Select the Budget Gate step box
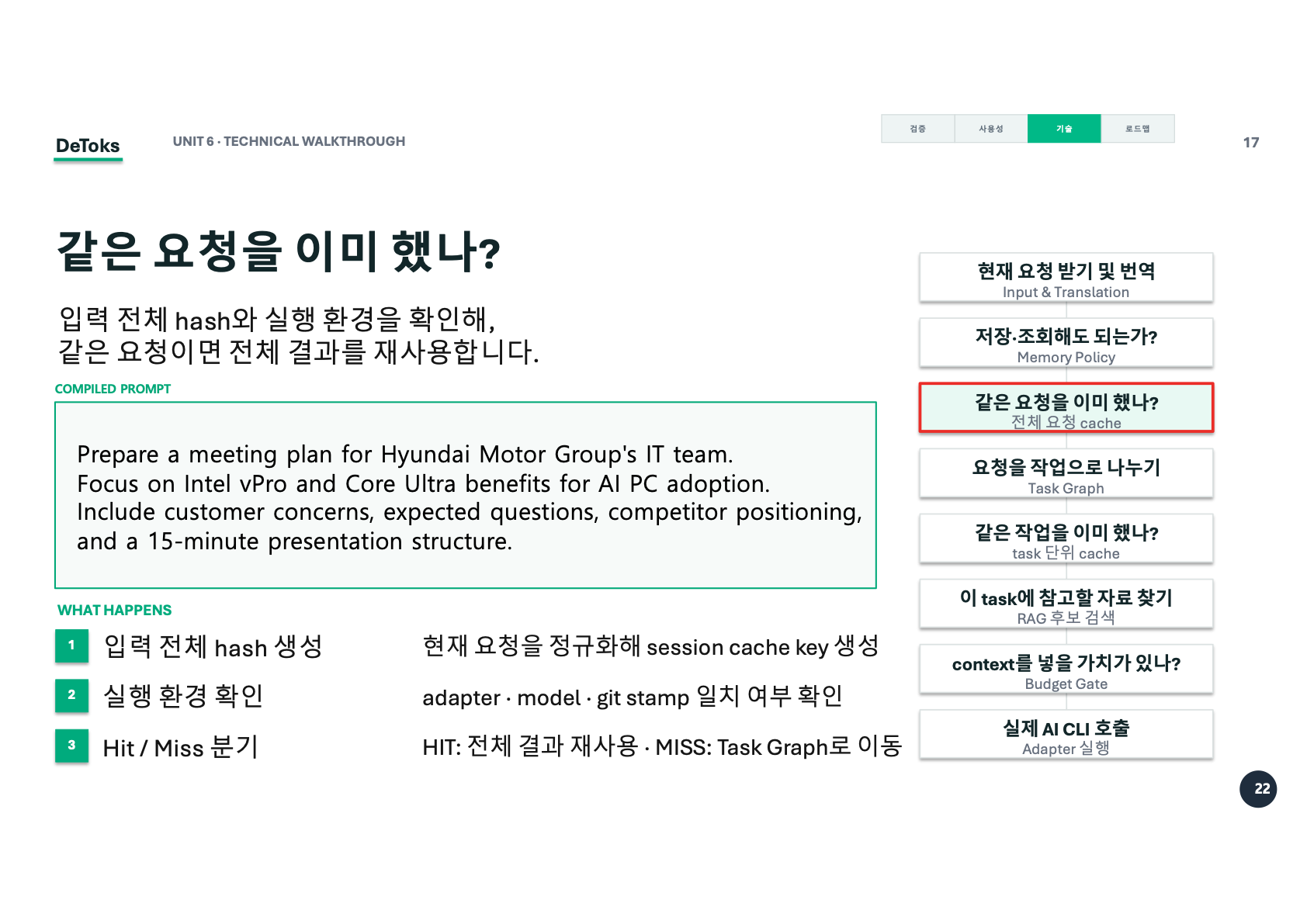 pos(1066,670)
